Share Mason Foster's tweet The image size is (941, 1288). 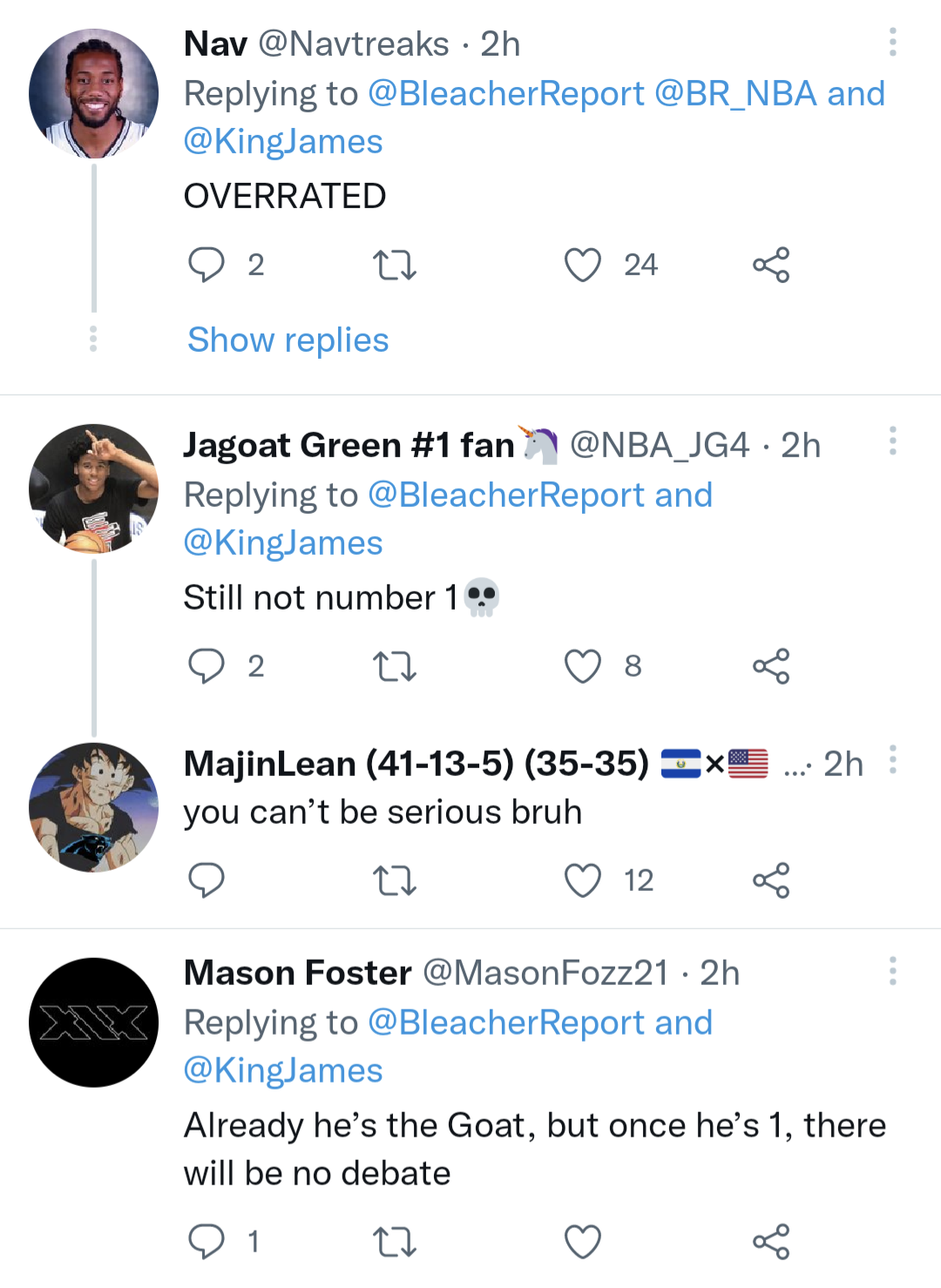771,1241
